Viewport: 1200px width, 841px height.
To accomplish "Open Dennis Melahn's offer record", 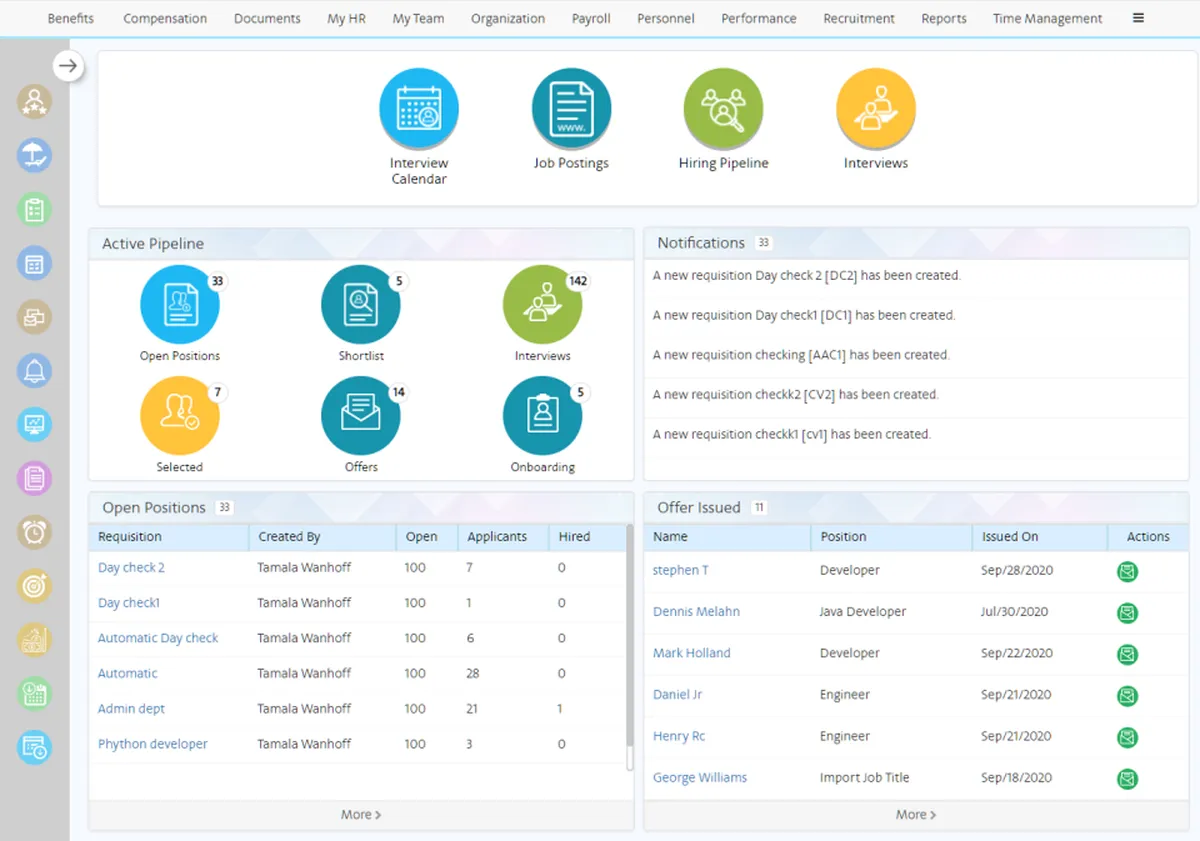I will pos(696,612).
